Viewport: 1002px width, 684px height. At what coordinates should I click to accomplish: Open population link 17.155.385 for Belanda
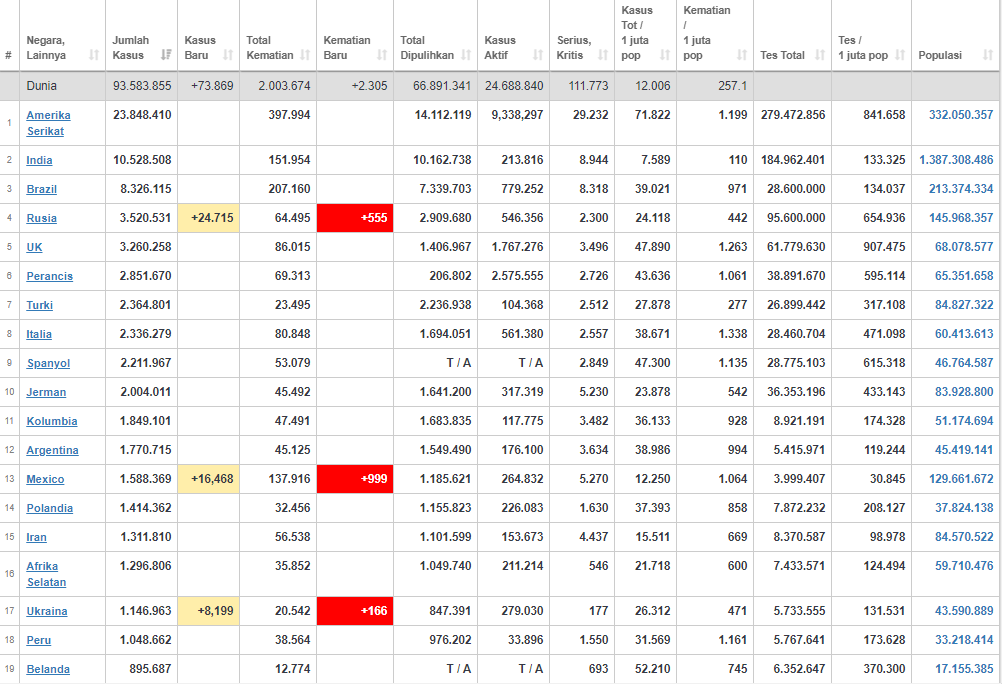pos(964,669)
